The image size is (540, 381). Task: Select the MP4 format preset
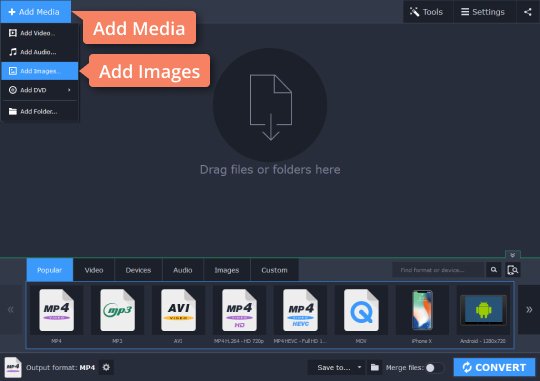[x=56, y=315]
